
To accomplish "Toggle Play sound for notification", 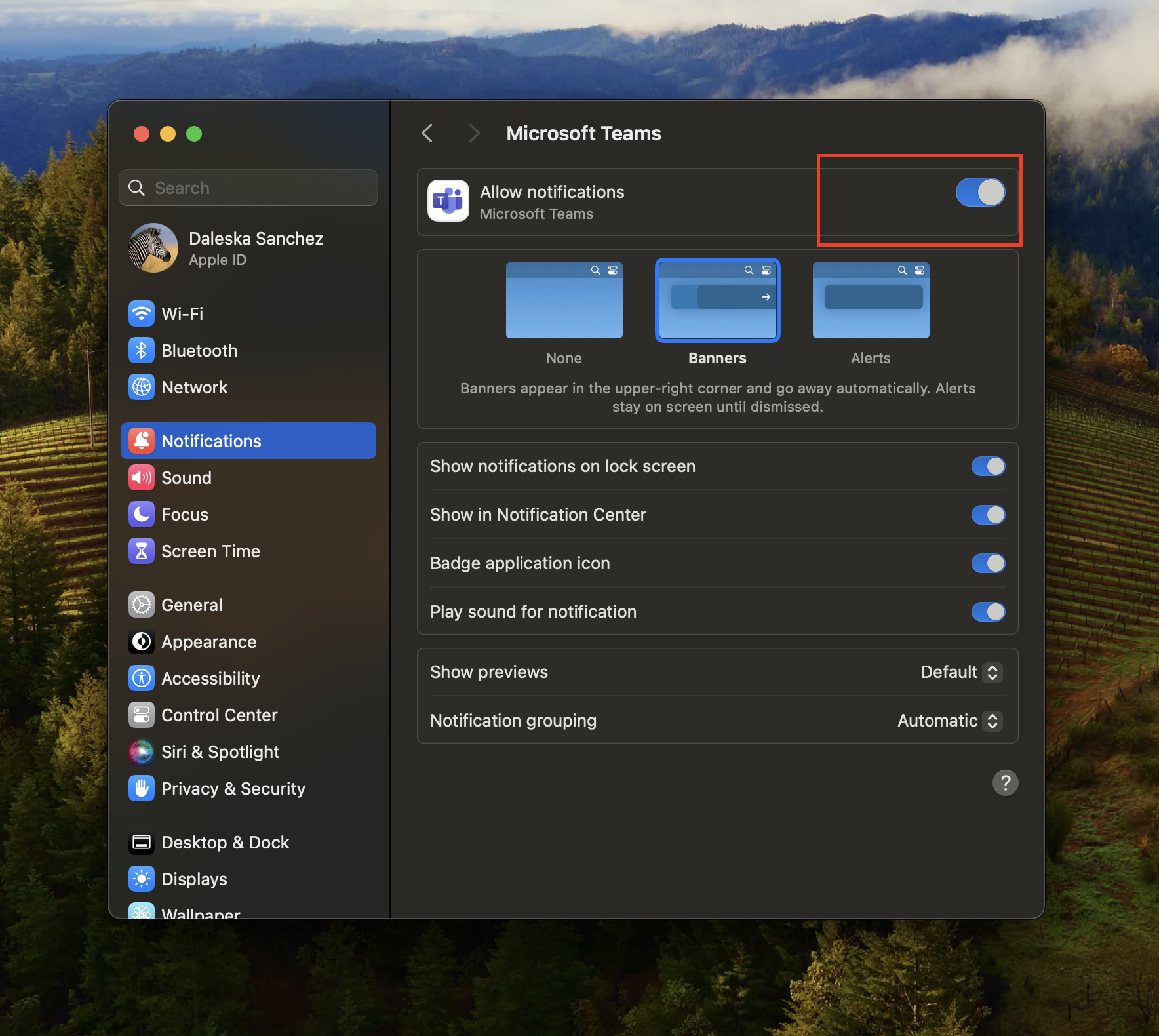I will pos(988,612).
